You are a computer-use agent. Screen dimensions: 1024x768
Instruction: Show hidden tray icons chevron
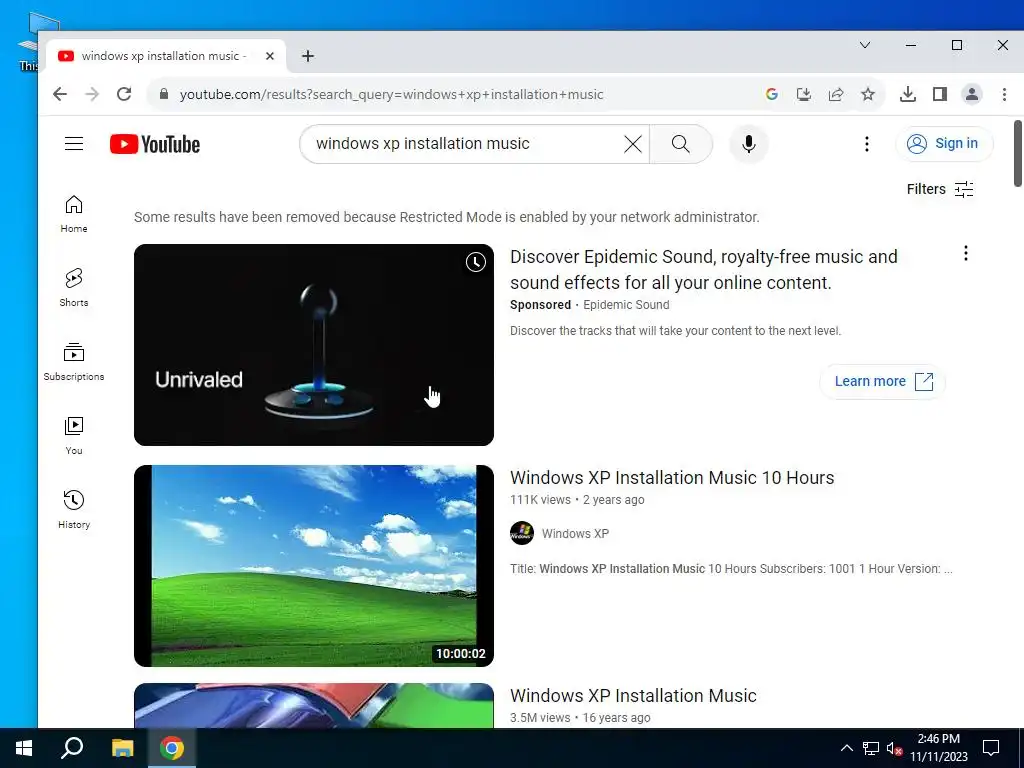coord(846,748)
